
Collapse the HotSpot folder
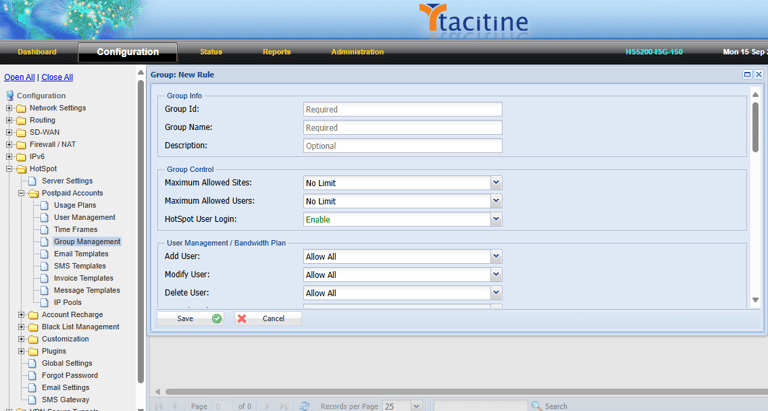coord(9,169)
